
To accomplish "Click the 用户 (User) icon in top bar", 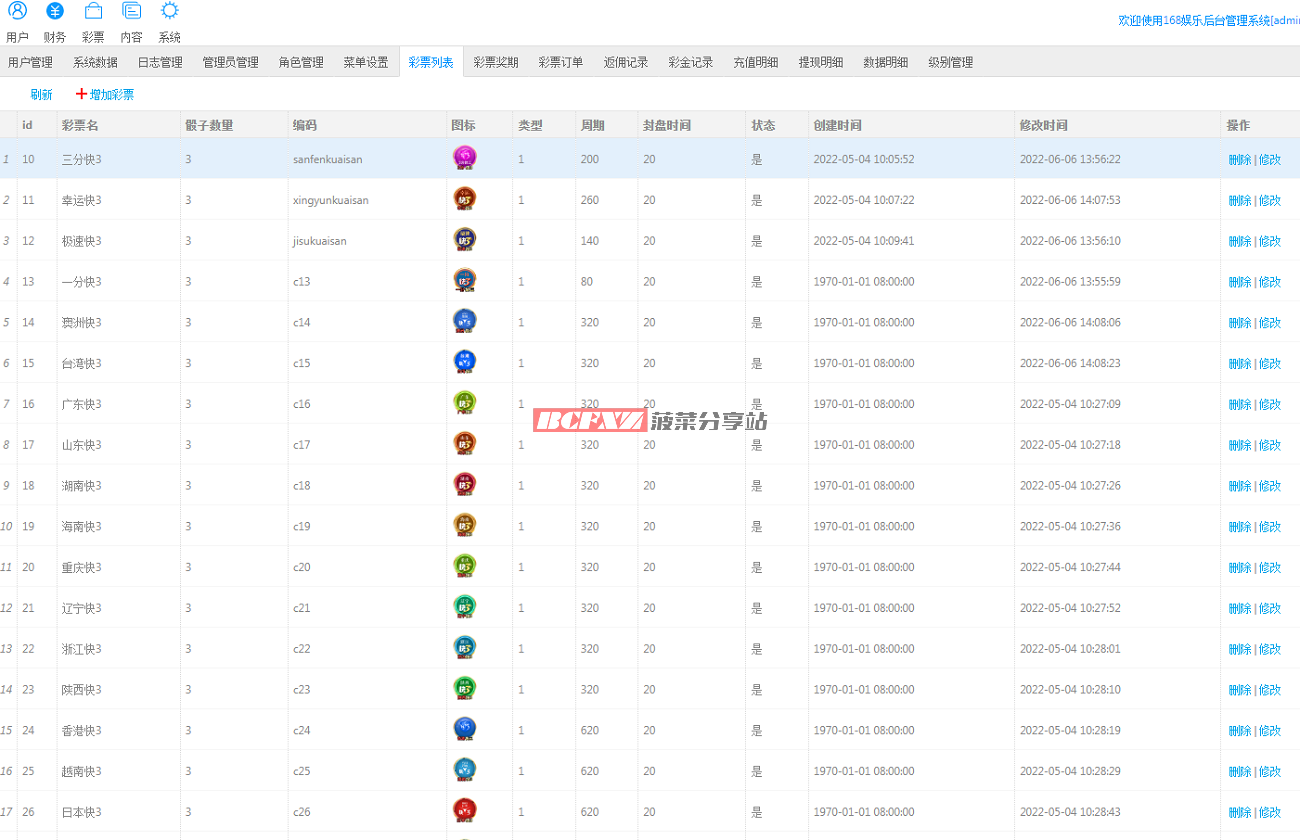I will click(17, 12).
